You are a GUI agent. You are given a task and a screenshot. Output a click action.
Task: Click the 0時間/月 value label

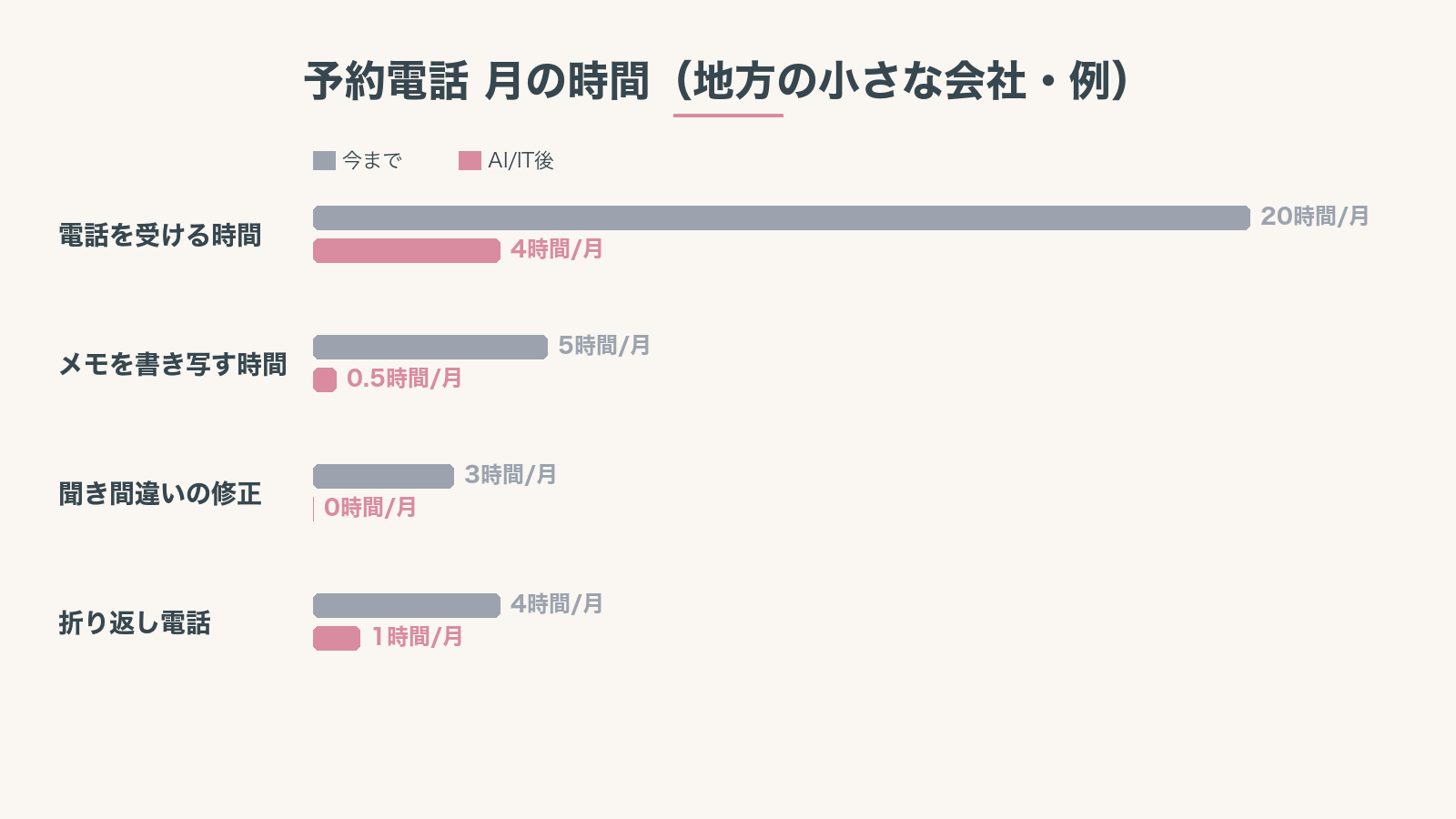coord(370,508)
